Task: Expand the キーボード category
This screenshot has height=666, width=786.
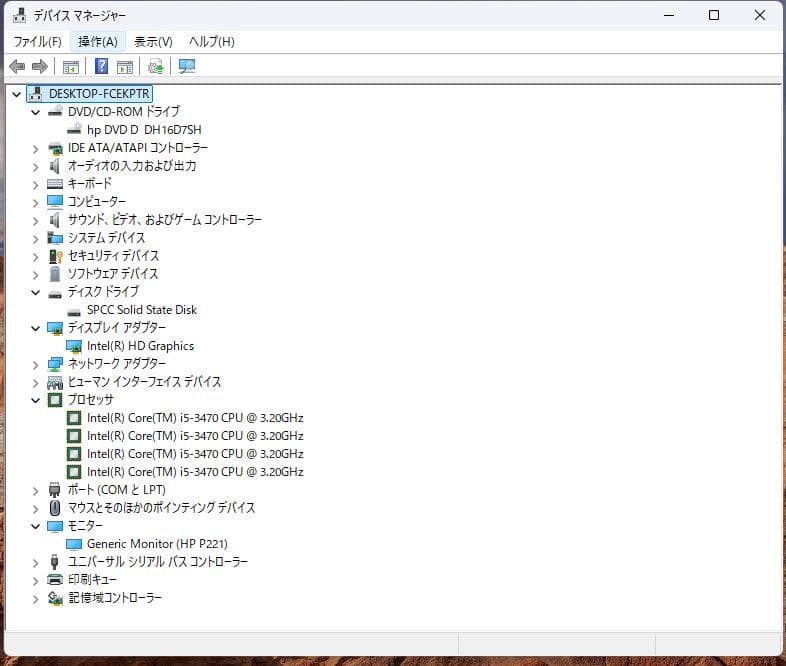Action: 36,184
